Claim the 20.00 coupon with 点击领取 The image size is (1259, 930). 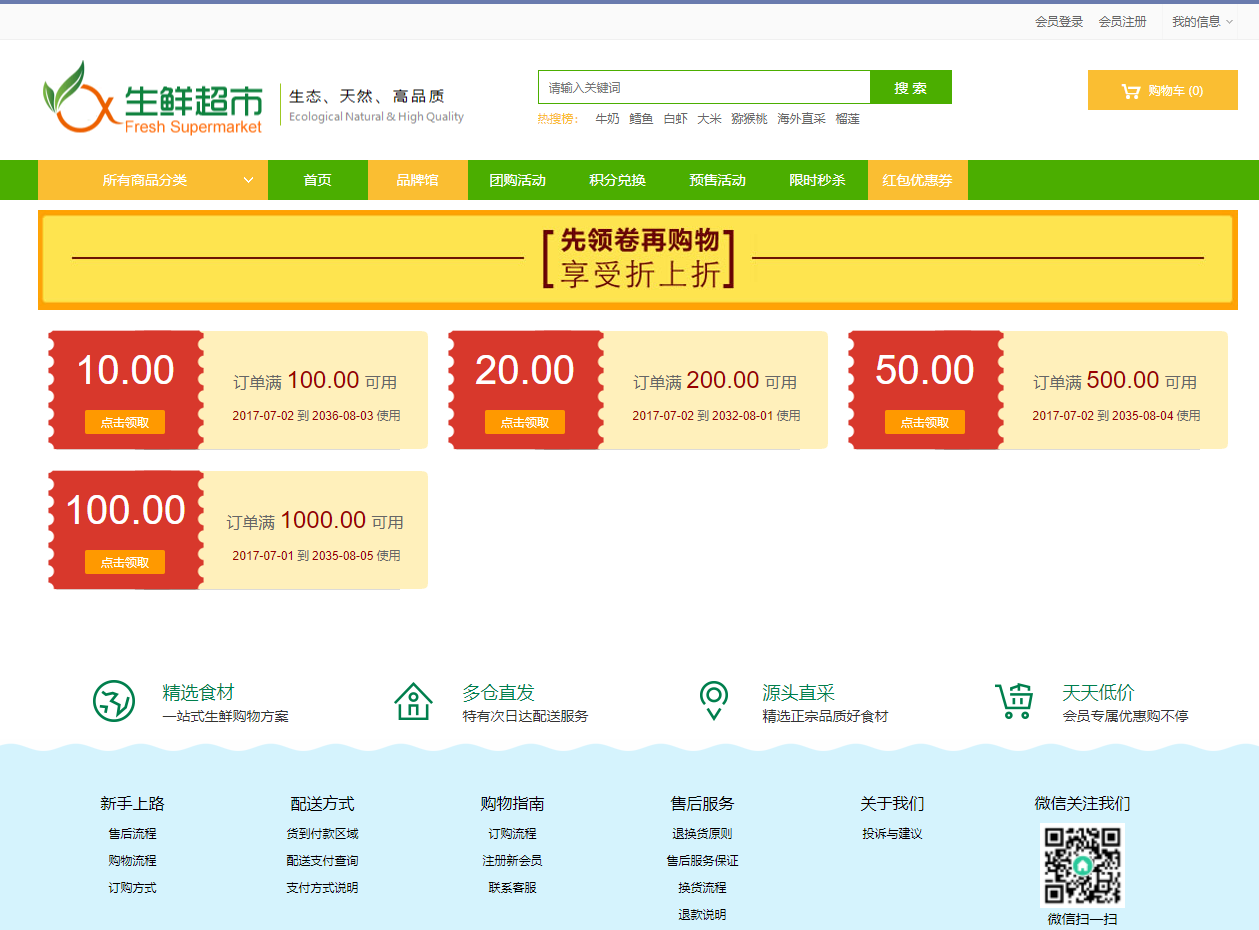(525, 422)
